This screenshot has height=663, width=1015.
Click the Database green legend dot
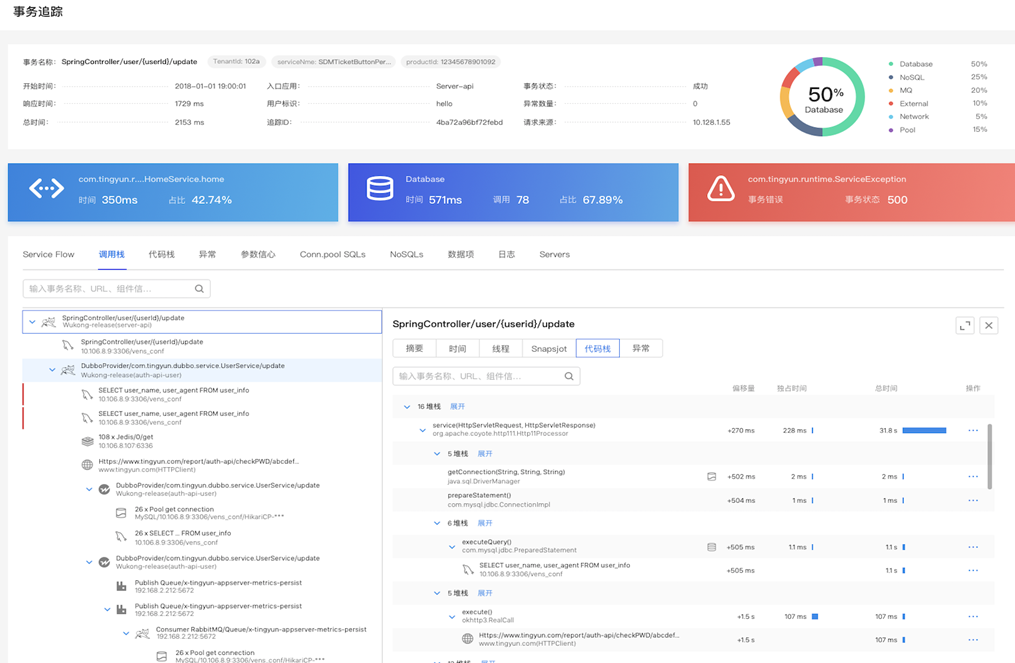pyautogui.click(x=891, y=64)
